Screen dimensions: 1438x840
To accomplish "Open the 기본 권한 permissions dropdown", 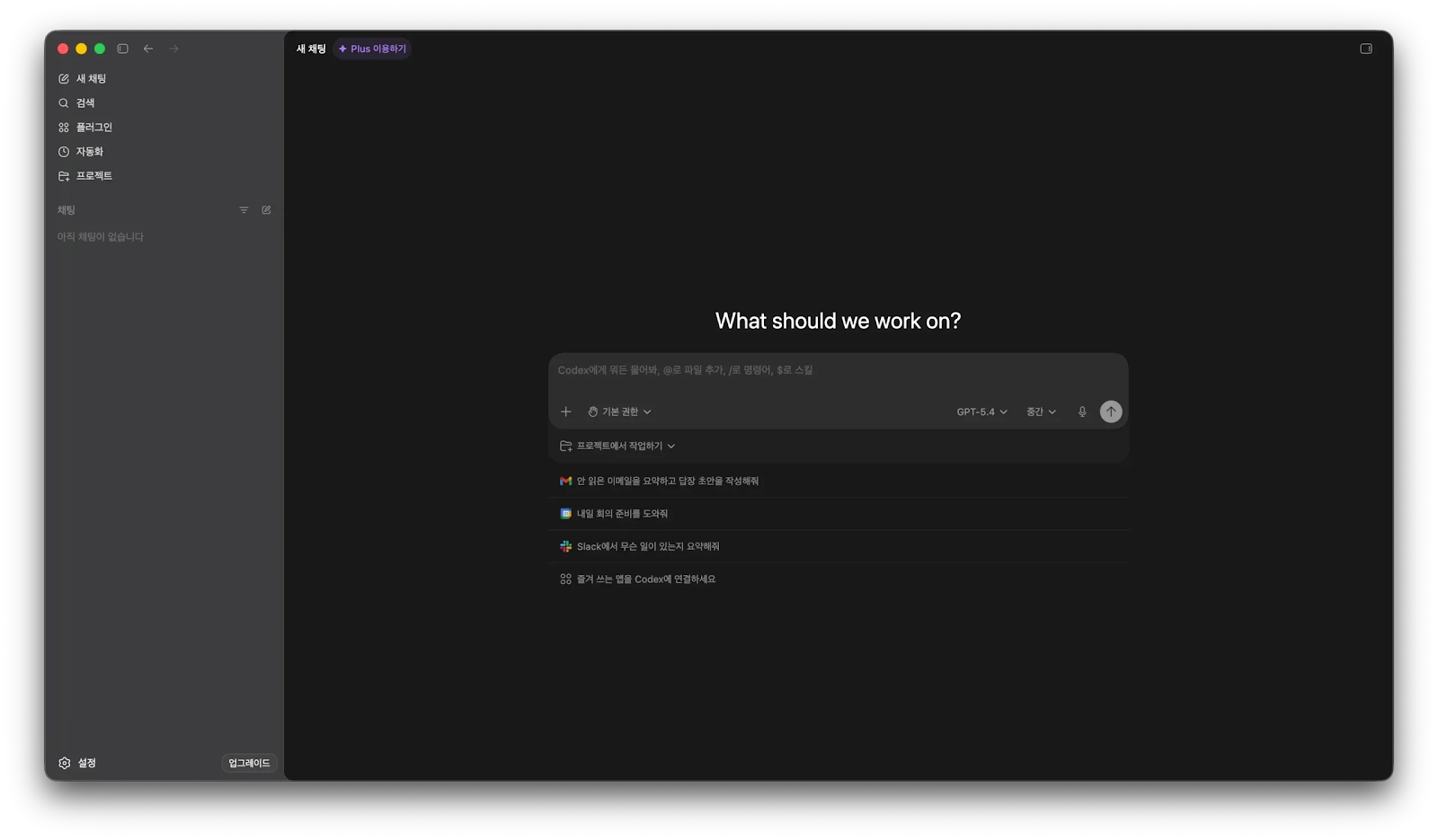I will (619, 411).
